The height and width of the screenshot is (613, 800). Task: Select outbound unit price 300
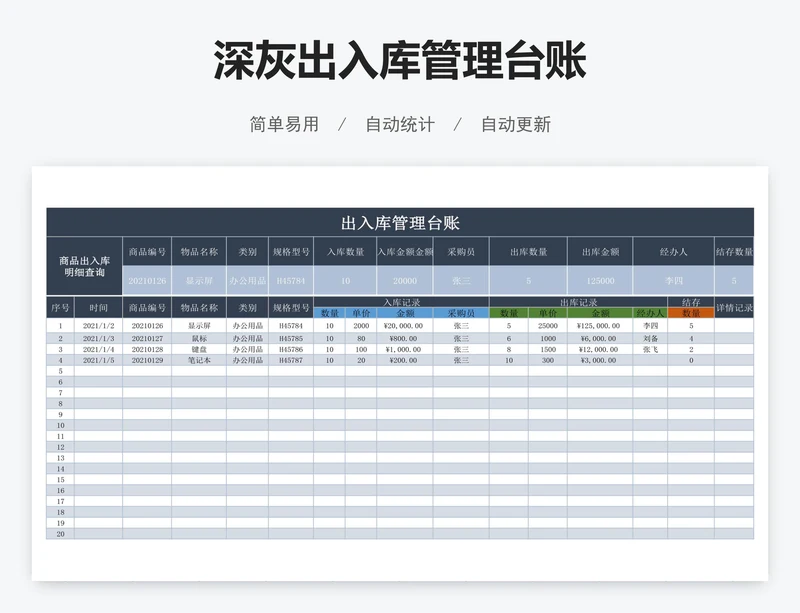[x=548, y=360]
